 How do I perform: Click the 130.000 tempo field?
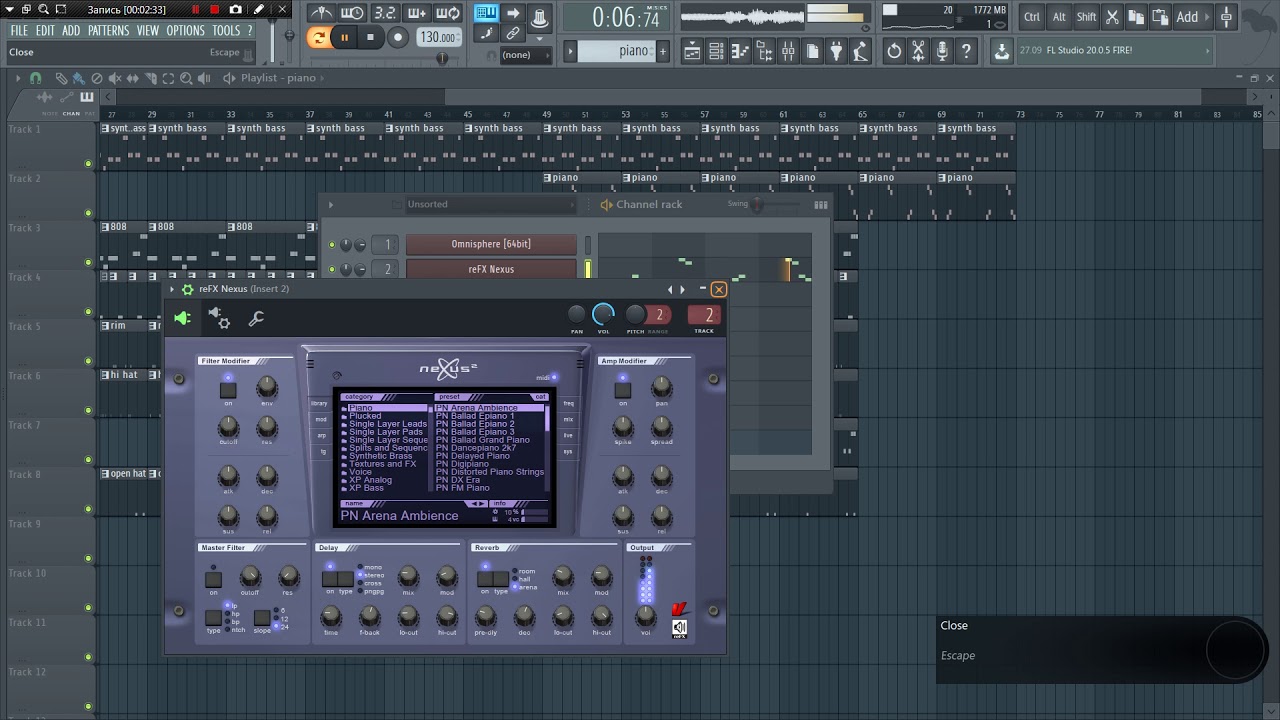click(438, 37)
